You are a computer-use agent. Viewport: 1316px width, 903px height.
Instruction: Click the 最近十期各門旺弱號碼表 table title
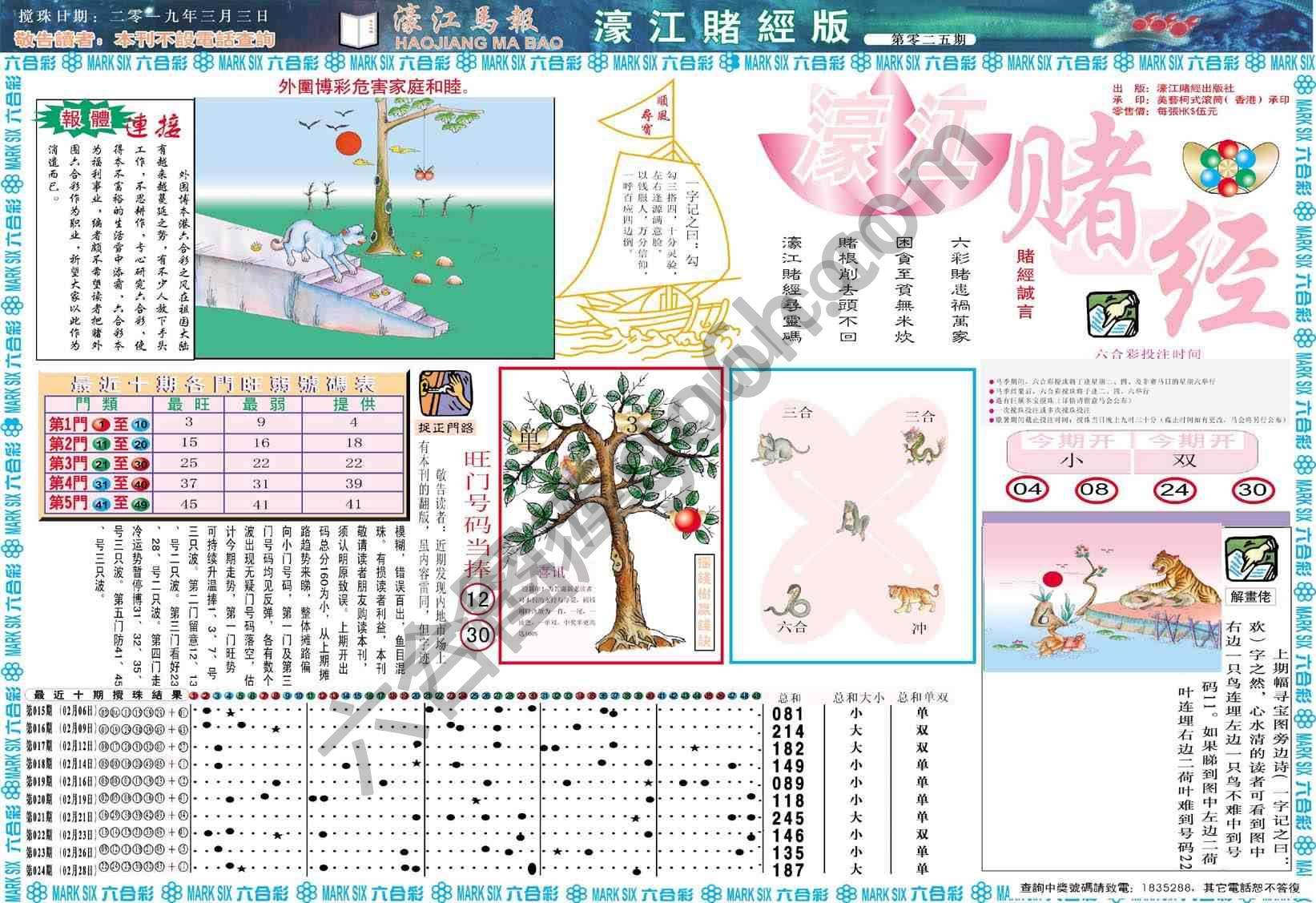coord(223,383)
